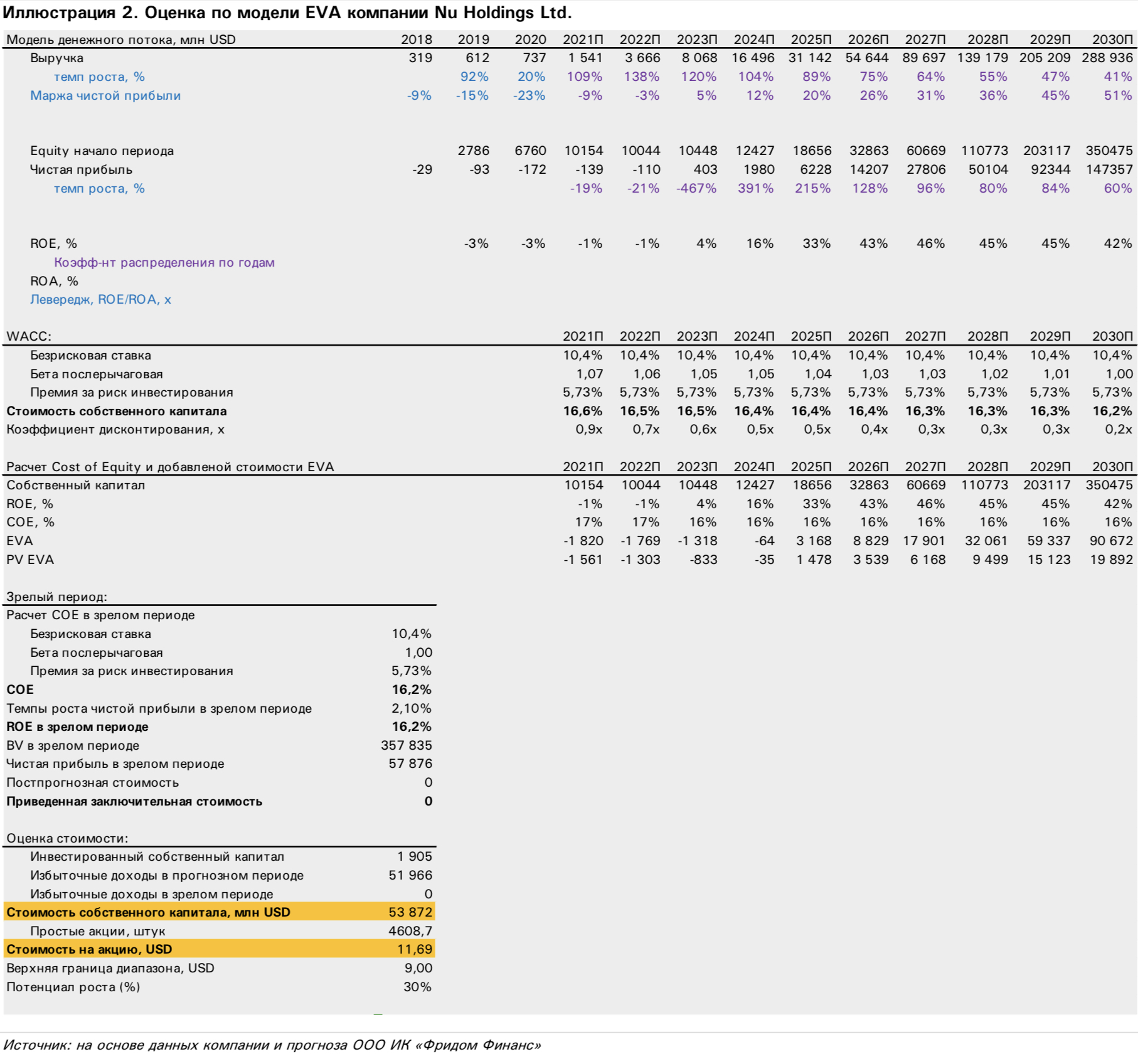This screenshot has height=1064, width=1138.
Task: Select 'Стоимость собственного капитала' bold WACC row
Action: point(117,411)
